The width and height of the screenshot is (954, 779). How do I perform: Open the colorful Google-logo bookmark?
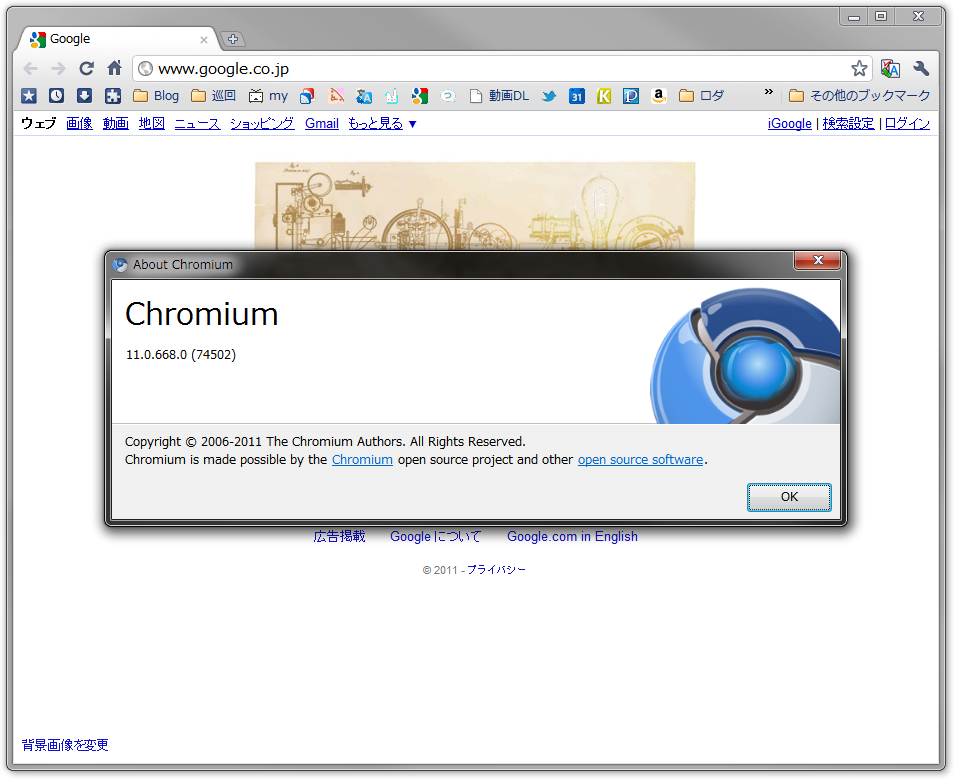(419, 96)
